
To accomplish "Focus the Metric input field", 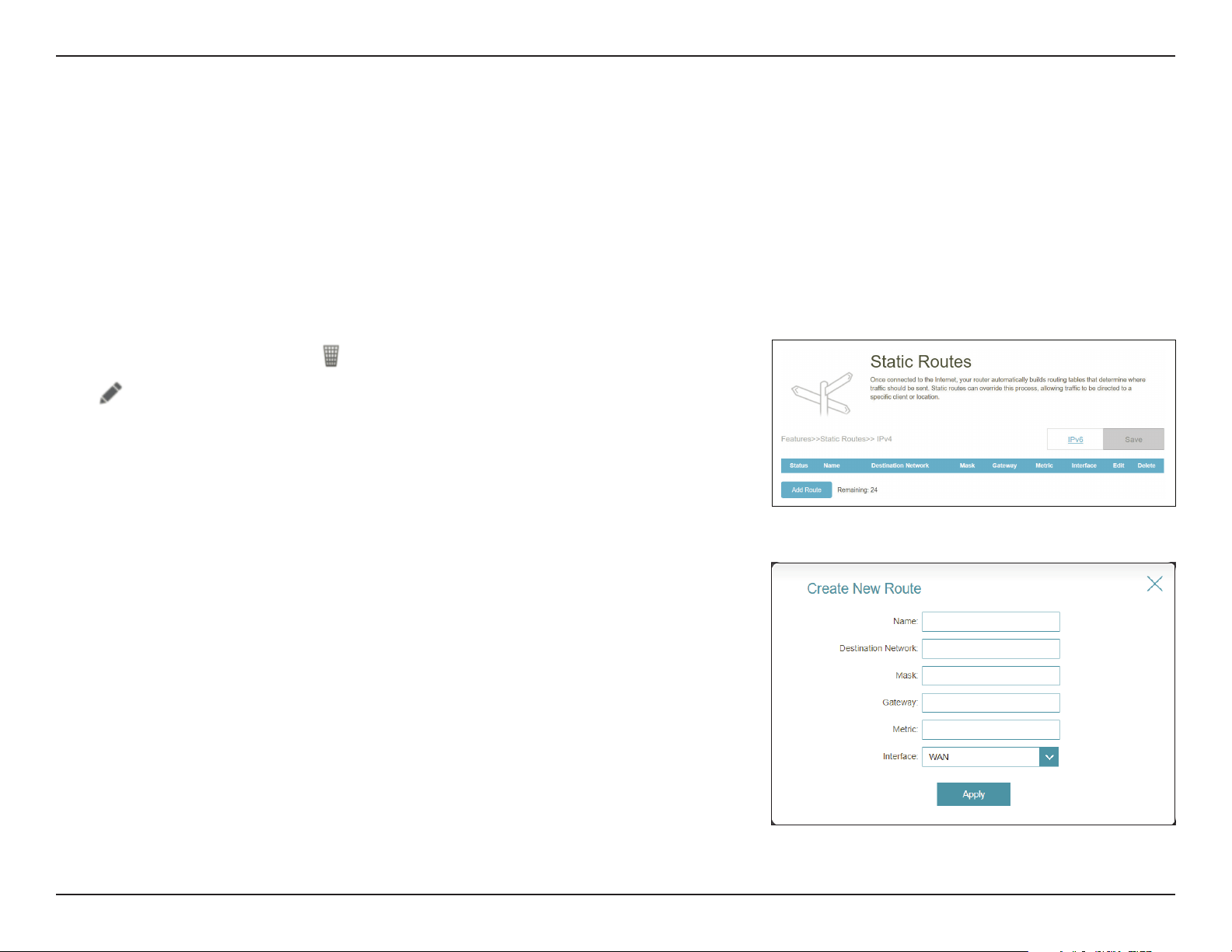I will coord(990,730).
